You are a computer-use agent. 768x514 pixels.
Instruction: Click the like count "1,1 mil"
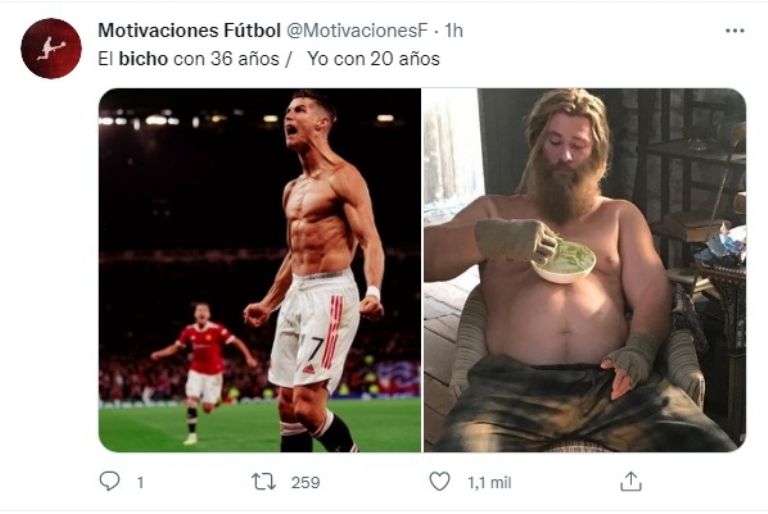point(489,482)
